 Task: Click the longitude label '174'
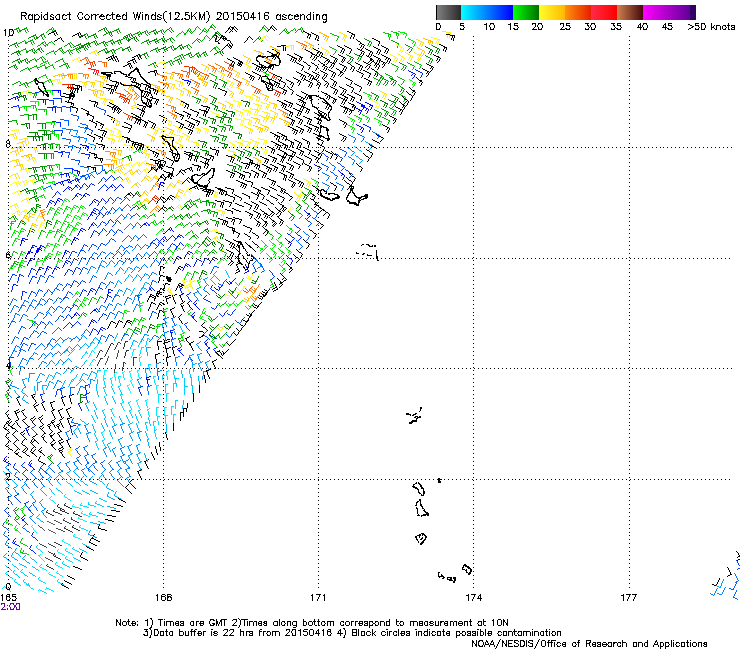(x=473, y=598)
